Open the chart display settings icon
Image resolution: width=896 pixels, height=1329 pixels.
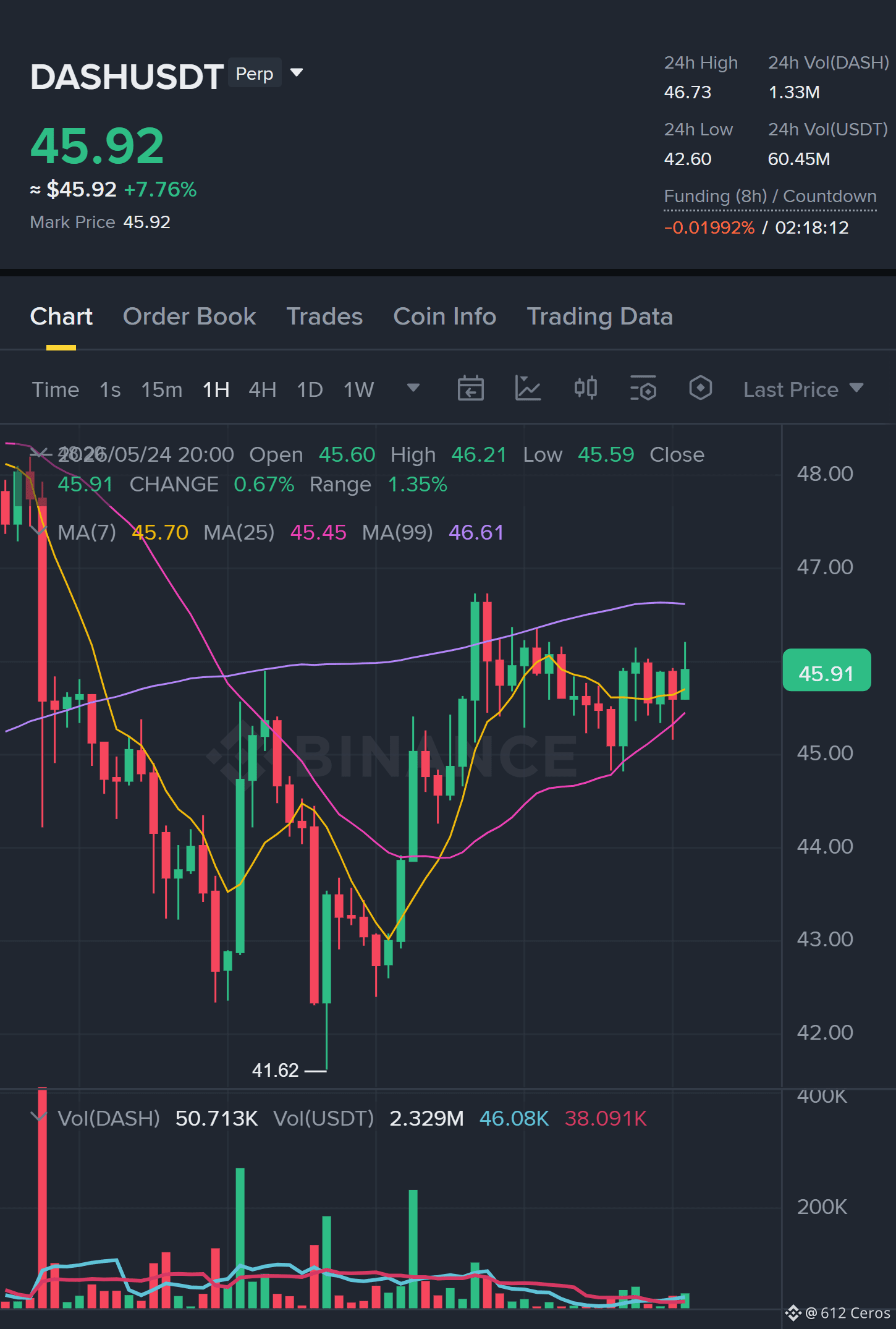click(643, 389)
